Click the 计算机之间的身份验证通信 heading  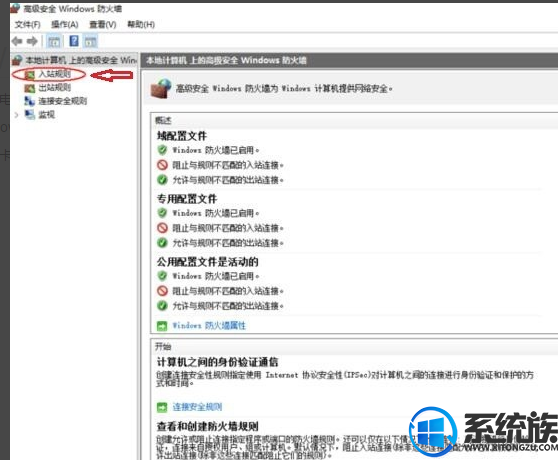pyautogui.click(x=217, y=362)
